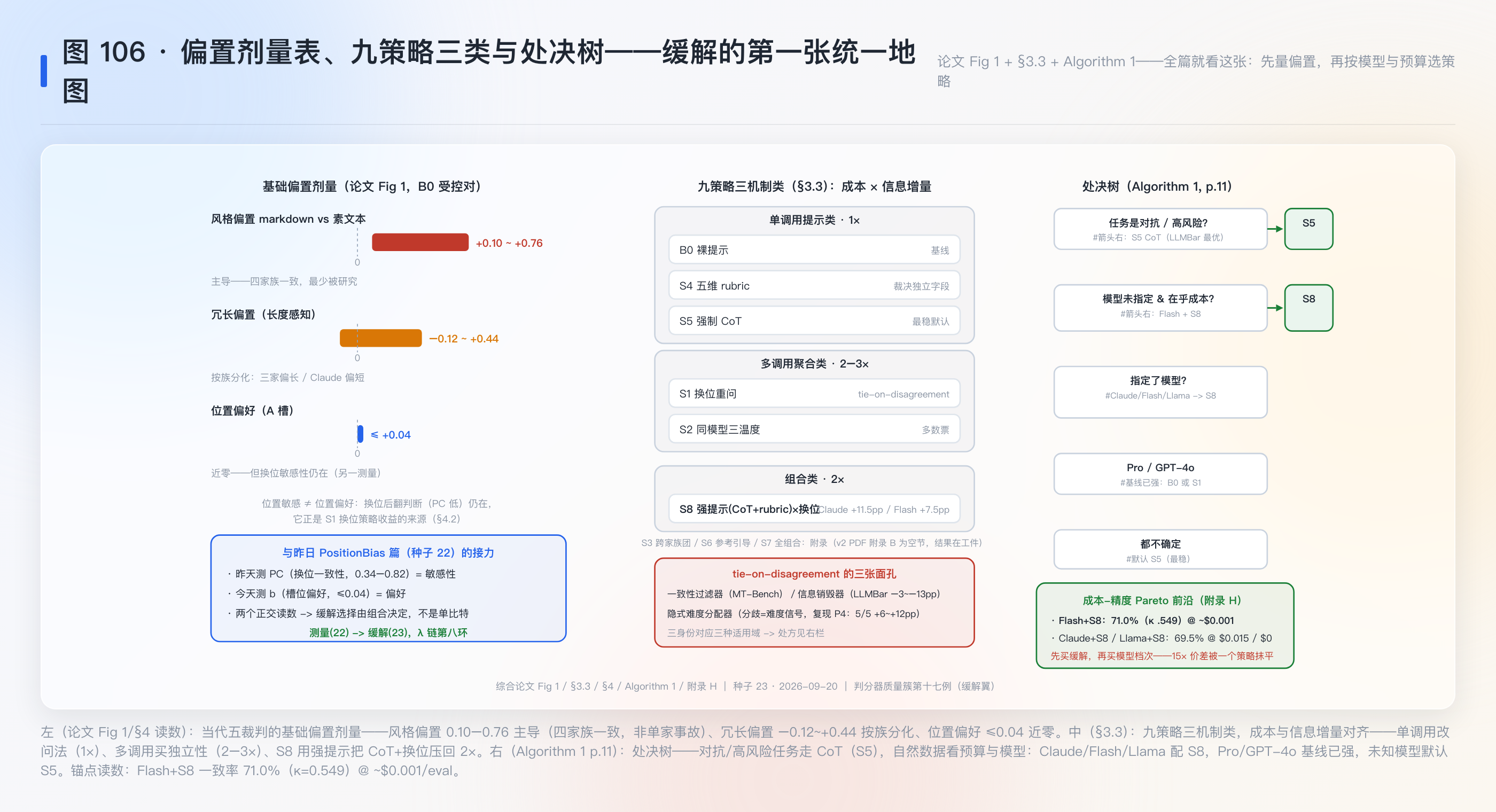Click the +0.10 ~ +0.76 value label
The width and height of the screenshot is (1496, 812).
(x=509, y=243)
